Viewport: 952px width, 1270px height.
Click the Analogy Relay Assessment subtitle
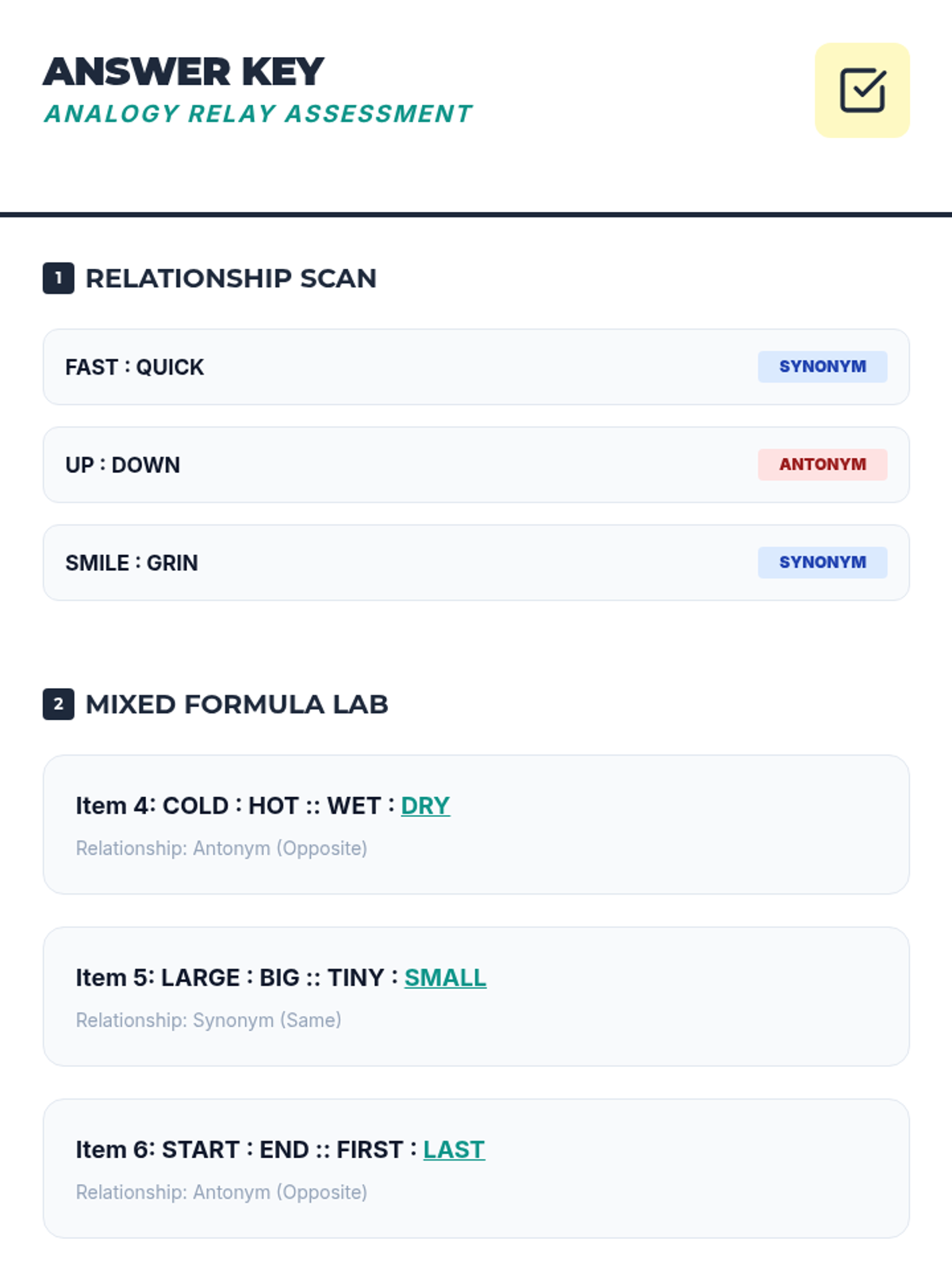click(258, 114)
